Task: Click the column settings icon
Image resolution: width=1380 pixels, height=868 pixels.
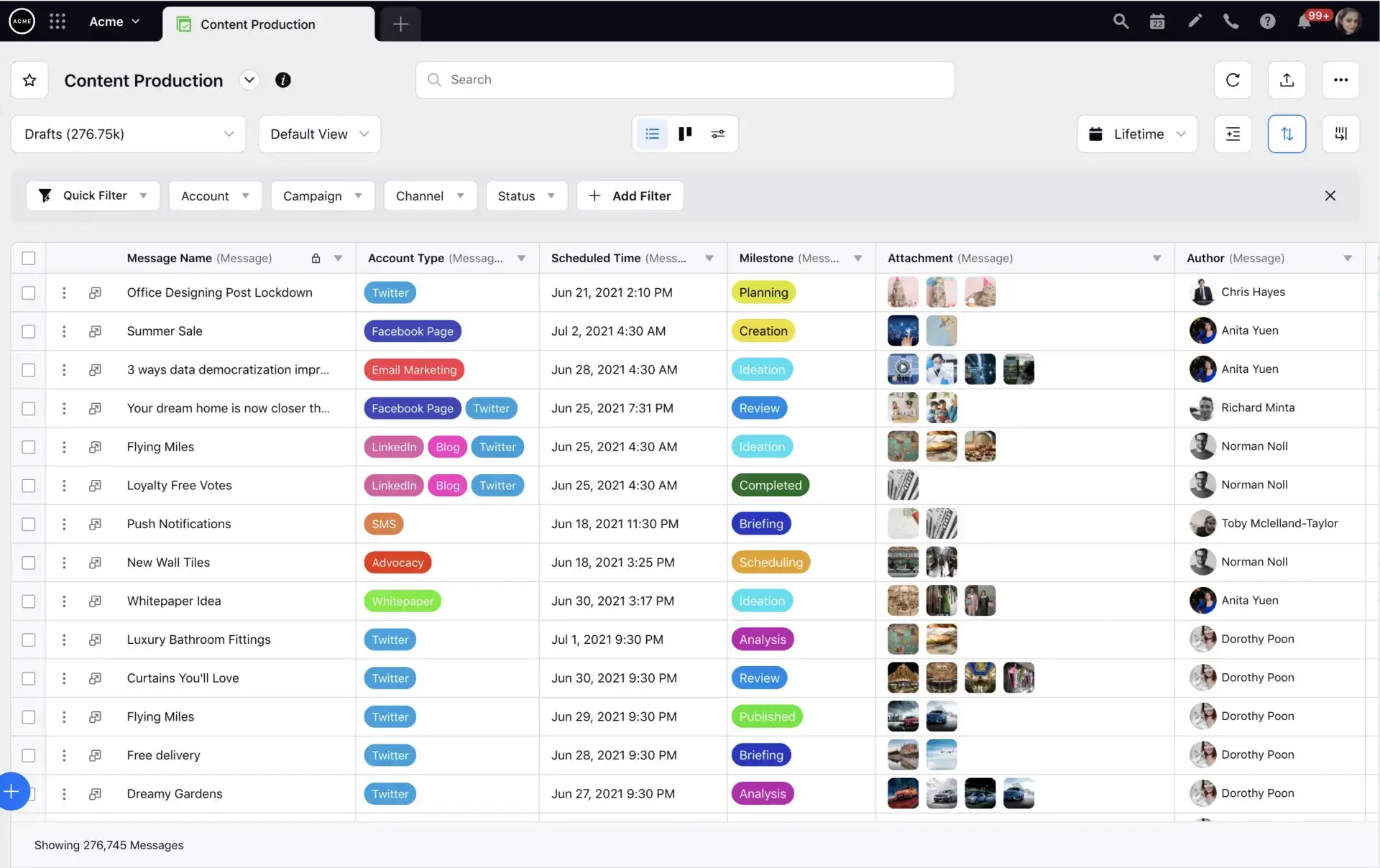Action: 1341,133
